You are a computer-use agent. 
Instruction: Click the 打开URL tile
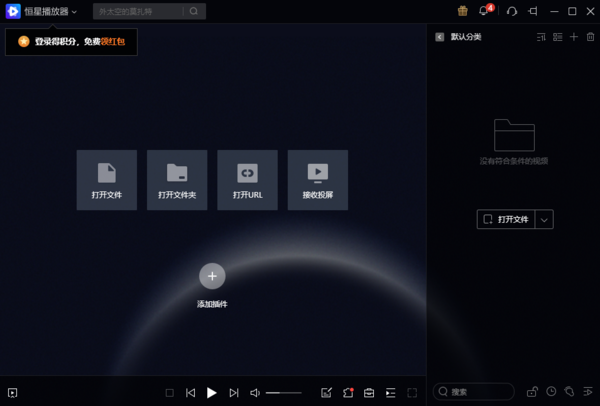(x=248, y=180)
